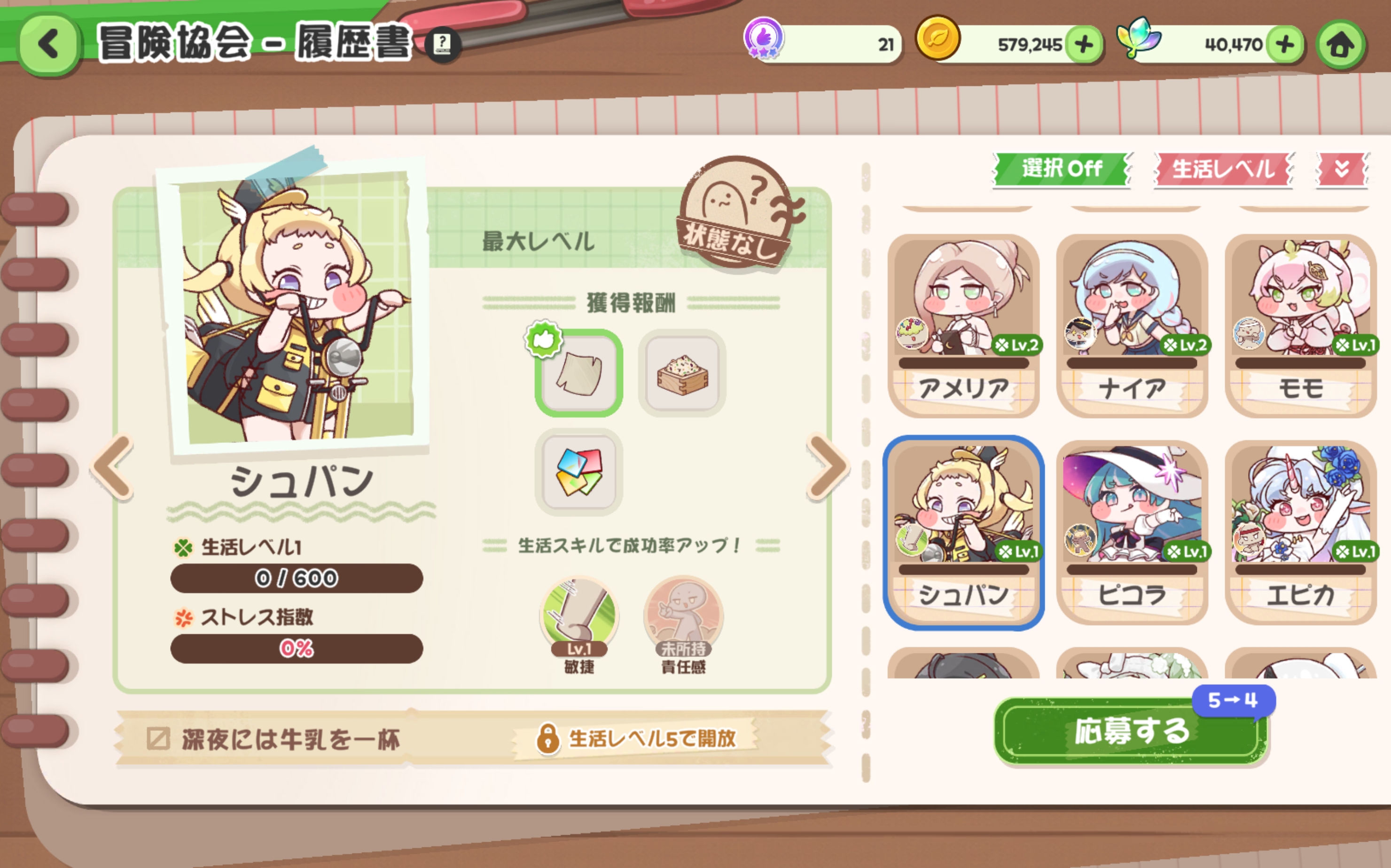The image size is (1391, 868).
Task: Go back with the green arrow button
Action: click(48, 45)
